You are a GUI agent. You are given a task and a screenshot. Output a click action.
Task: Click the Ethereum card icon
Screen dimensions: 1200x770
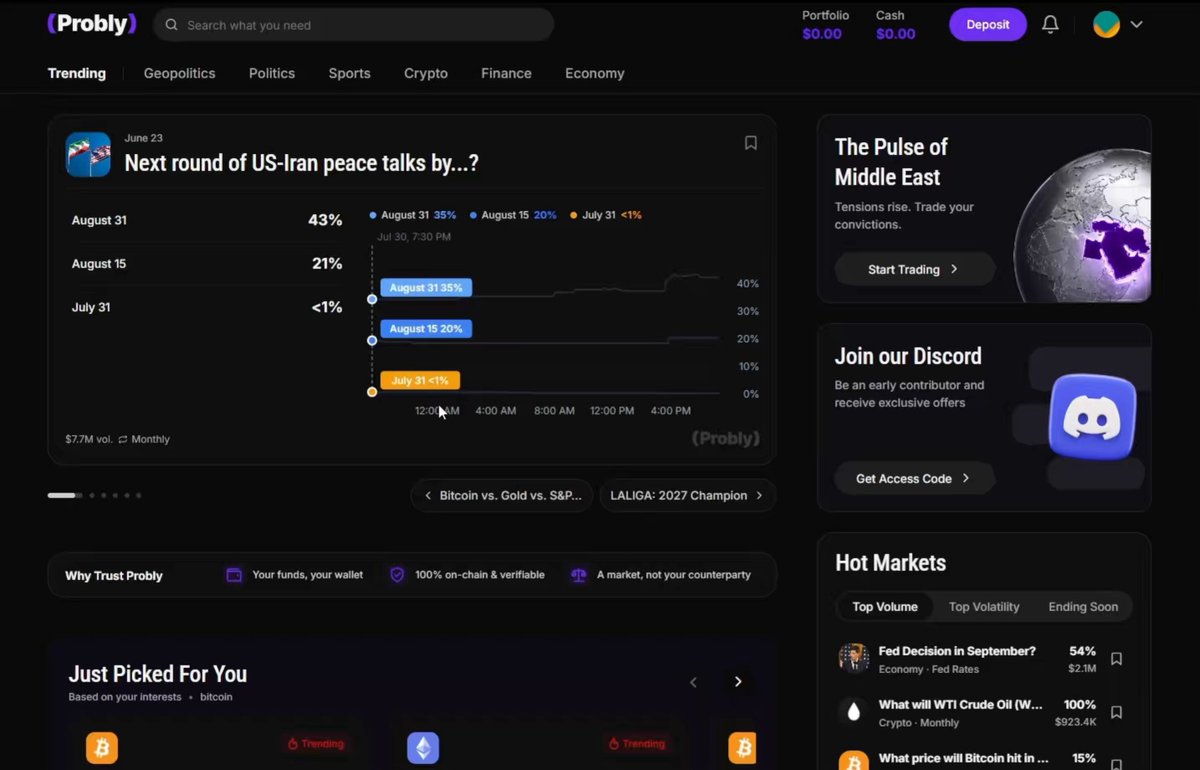(423, 747)
